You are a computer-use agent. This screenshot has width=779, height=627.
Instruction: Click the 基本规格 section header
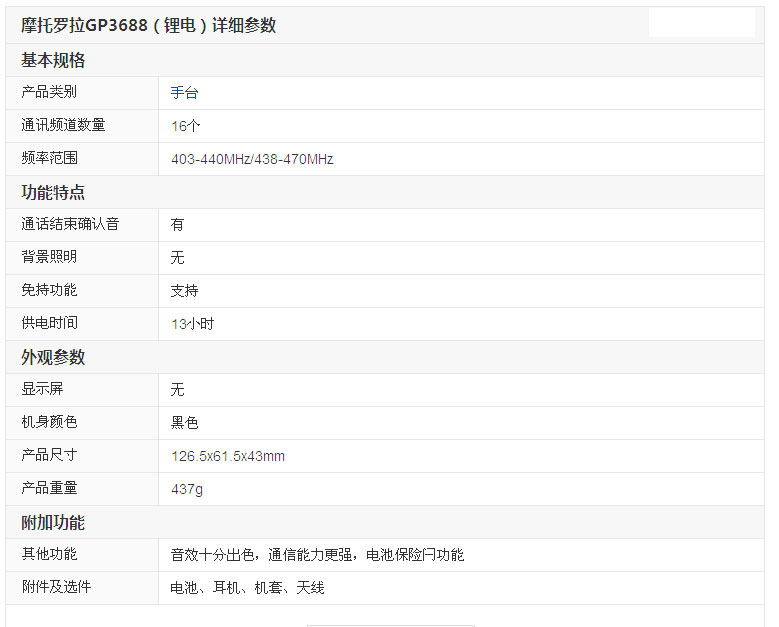coord(53,60)
